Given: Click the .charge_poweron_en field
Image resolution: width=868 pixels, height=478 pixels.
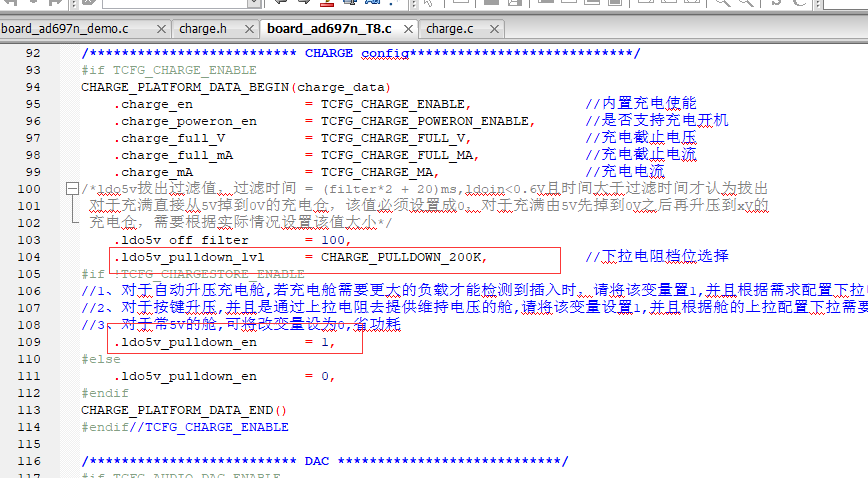Looking at the screenshot, I should pyautogui.click(x=185, y=121).
